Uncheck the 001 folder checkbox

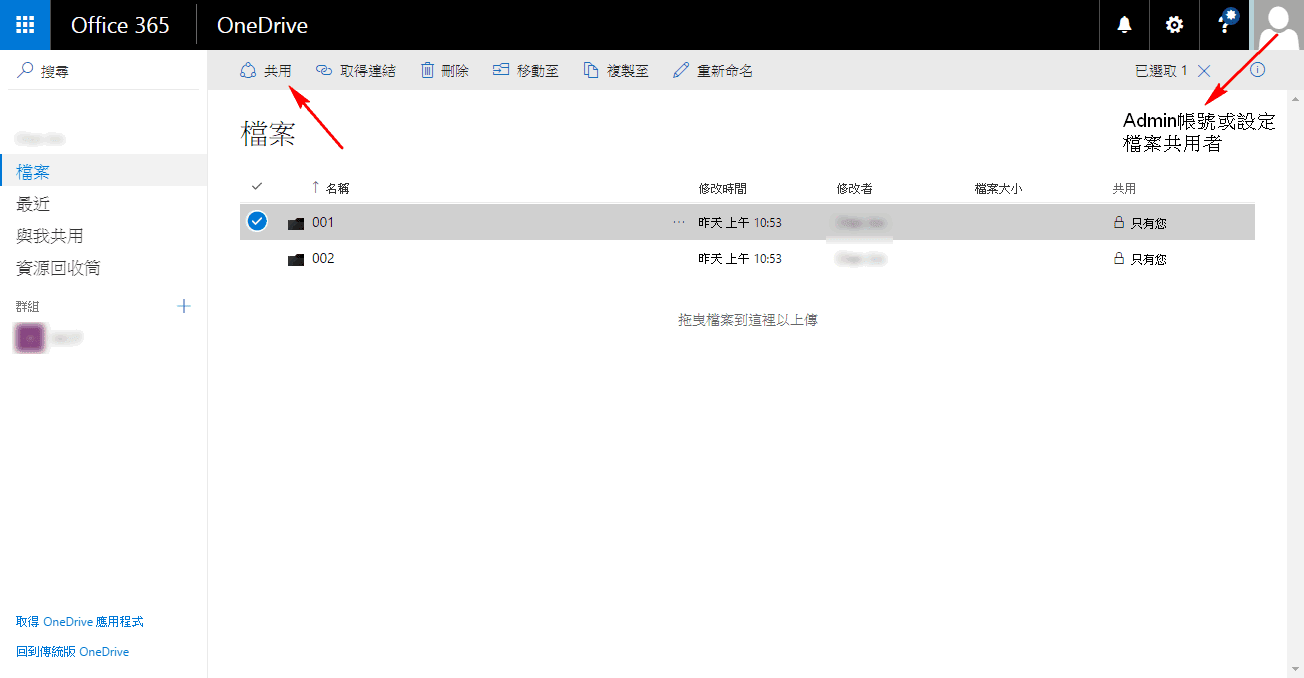tap(257, 222)
